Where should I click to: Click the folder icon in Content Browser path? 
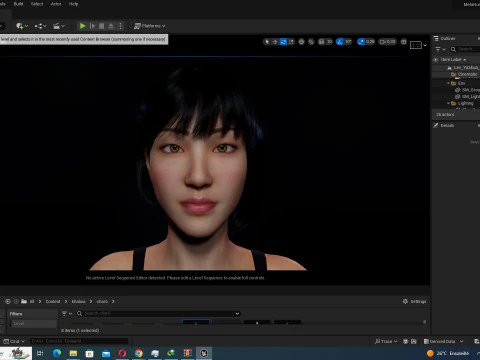[x=24, y=301]
